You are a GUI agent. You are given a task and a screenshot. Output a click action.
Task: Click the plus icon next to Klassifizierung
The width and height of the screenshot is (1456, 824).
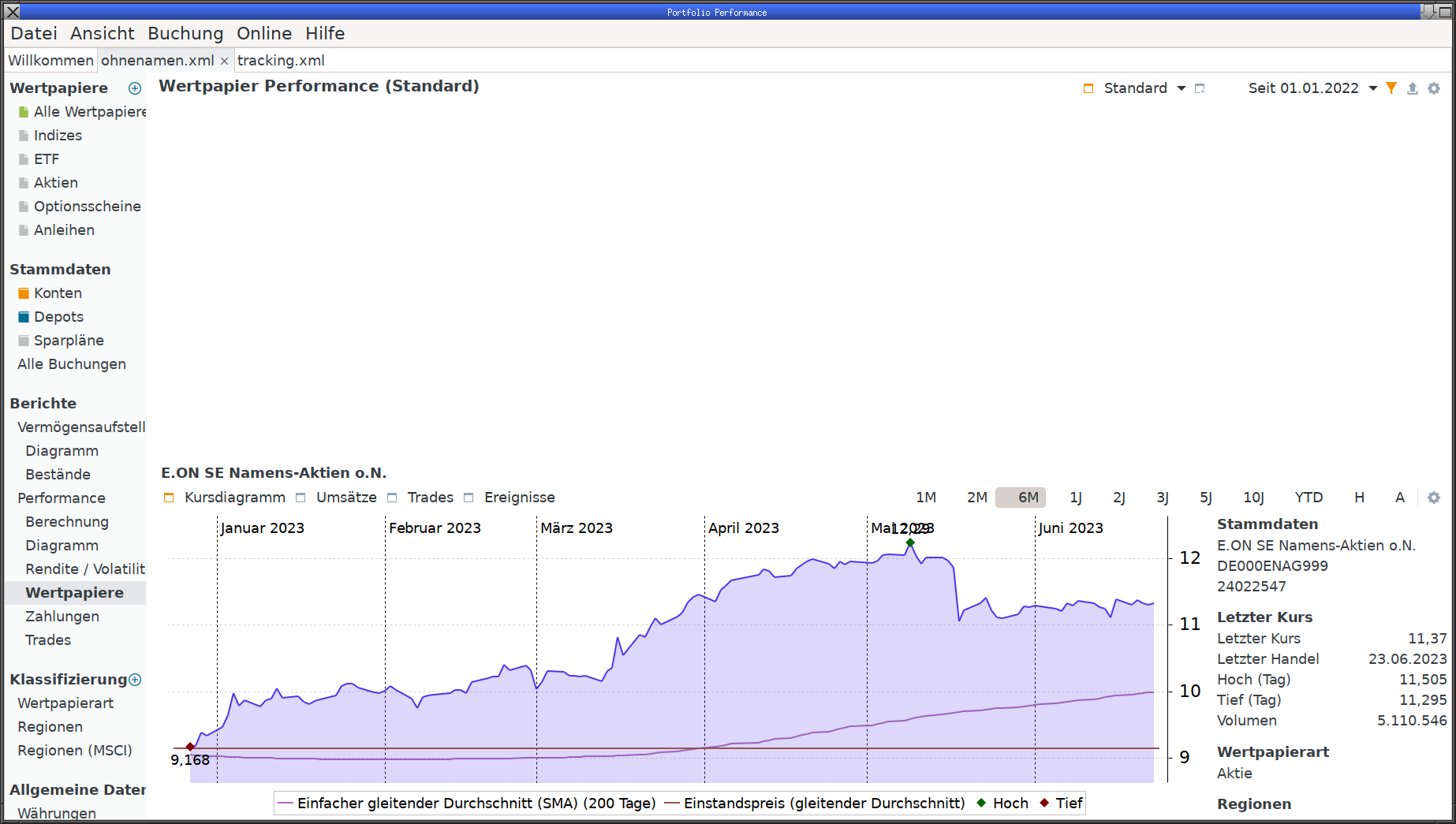click(x=135, y=680)
